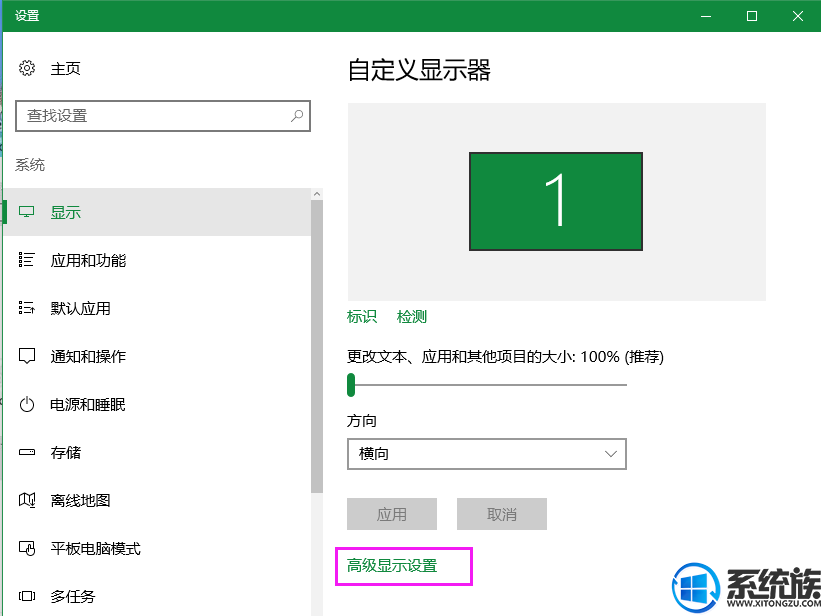Image resolution: width=821 pixels, height=616 pixels.
Task: Click the 标识 identify link
Action: pos(362,316)
